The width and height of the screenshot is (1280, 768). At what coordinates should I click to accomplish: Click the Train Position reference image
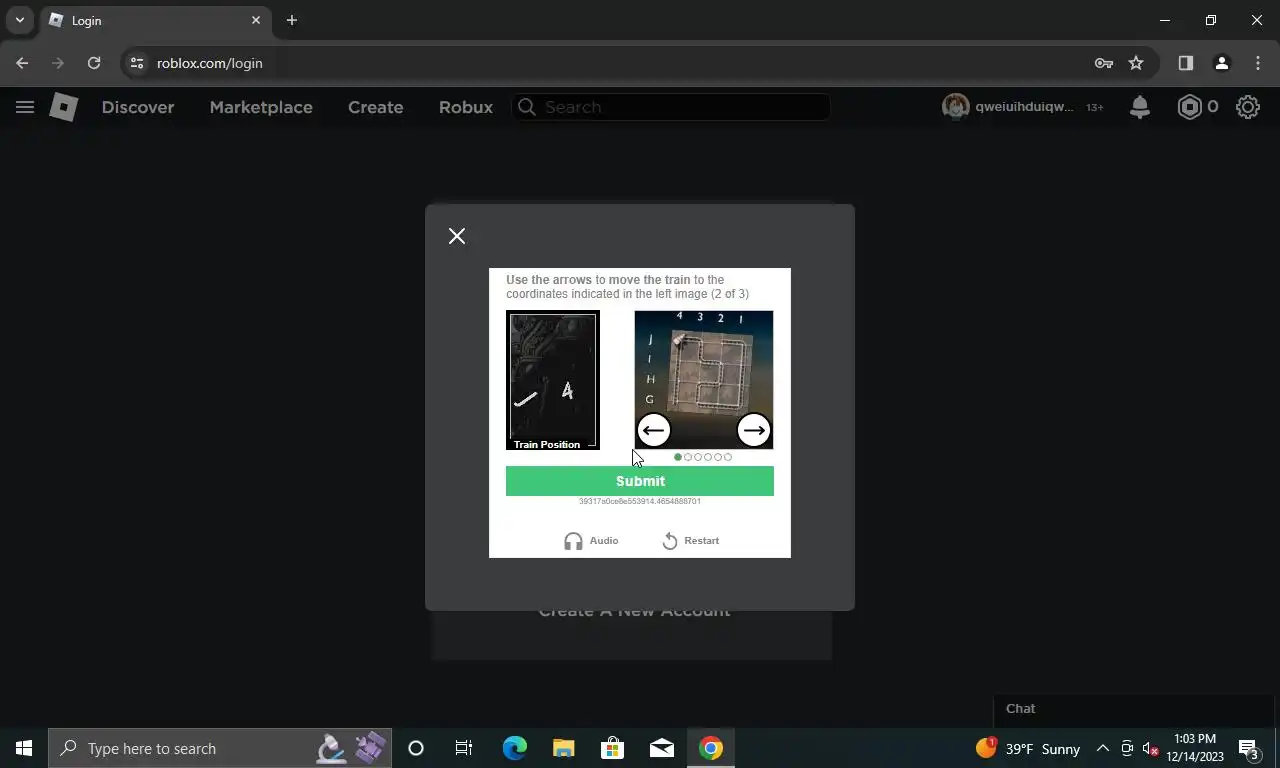pyautogui.click(x=552, y=380)
